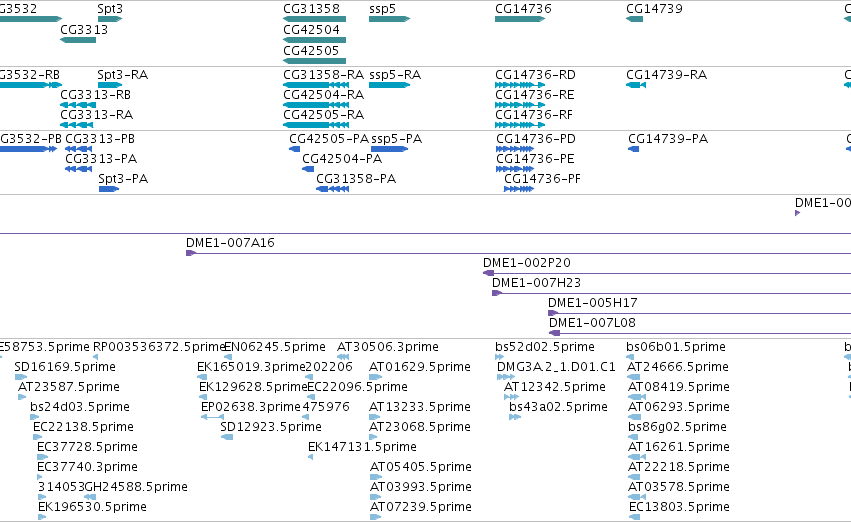Select the CG14736-RD transcript
851x522 pixels.
pos(520,85)
